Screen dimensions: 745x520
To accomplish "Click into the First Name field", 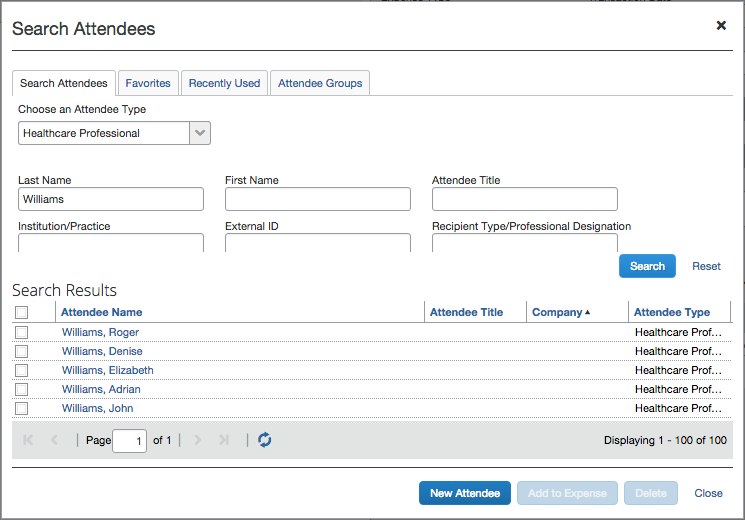I will click(x=317, y=199).
